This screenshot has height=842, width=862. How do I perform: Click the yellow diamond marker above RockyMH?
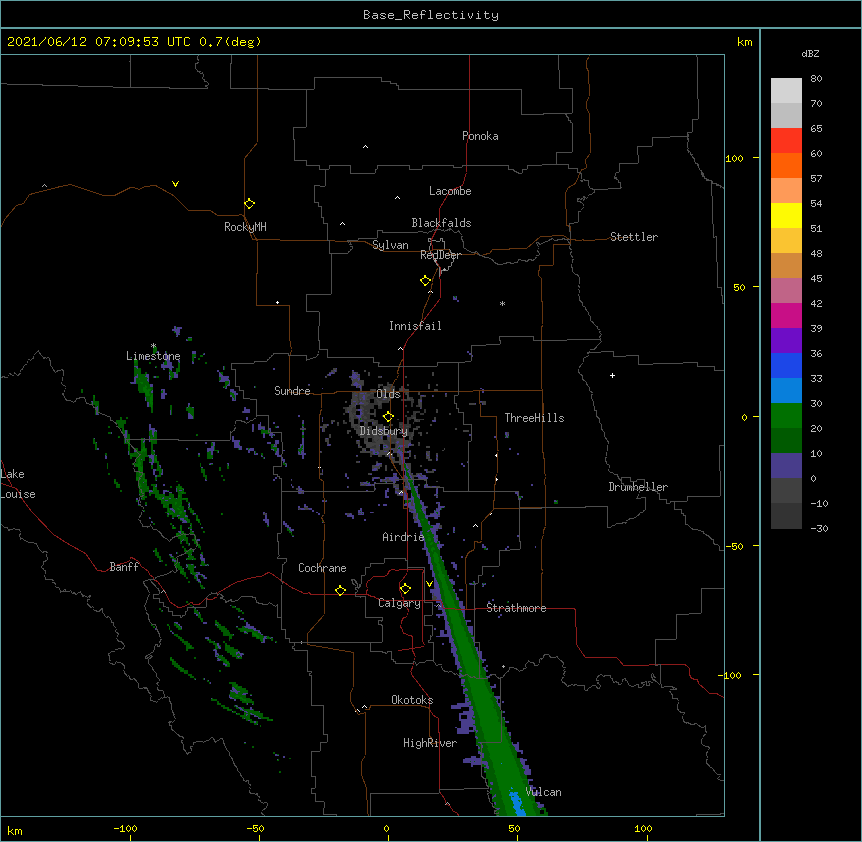pos(249,204)
